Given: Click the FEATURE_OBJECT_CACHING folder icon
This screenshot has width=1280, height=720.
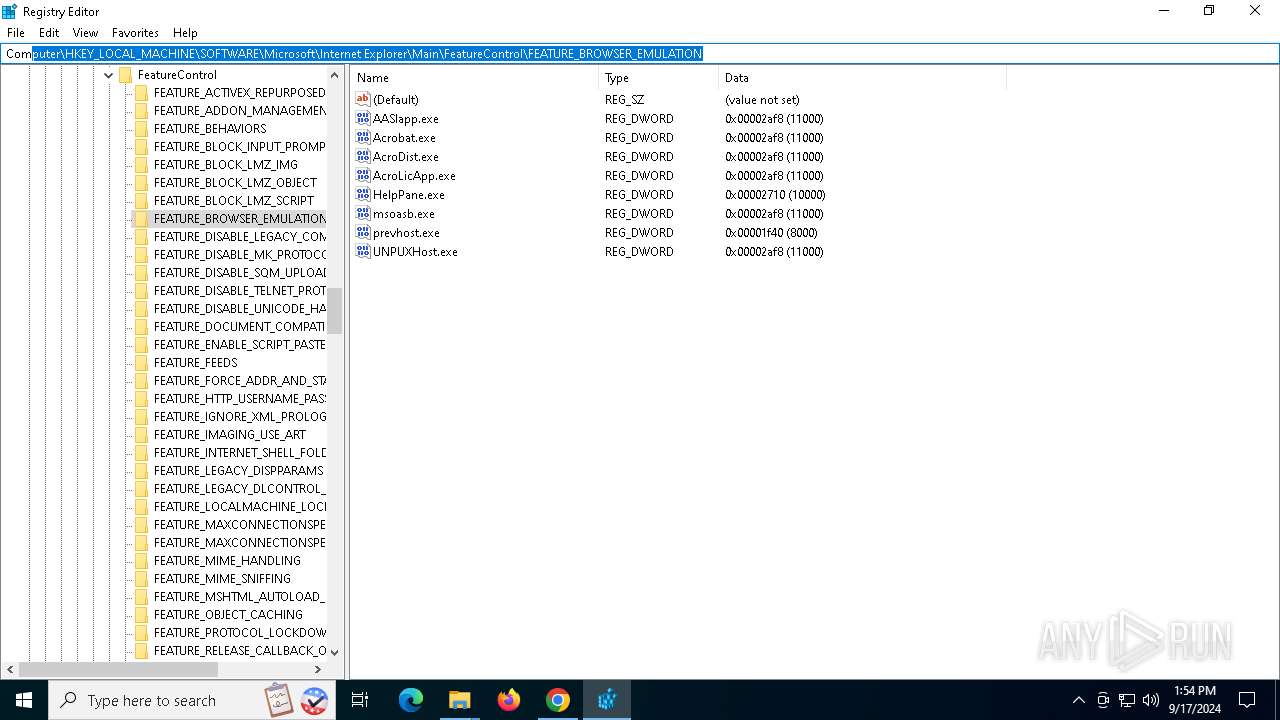Looking at the screenshot, I should coord(141,615).
